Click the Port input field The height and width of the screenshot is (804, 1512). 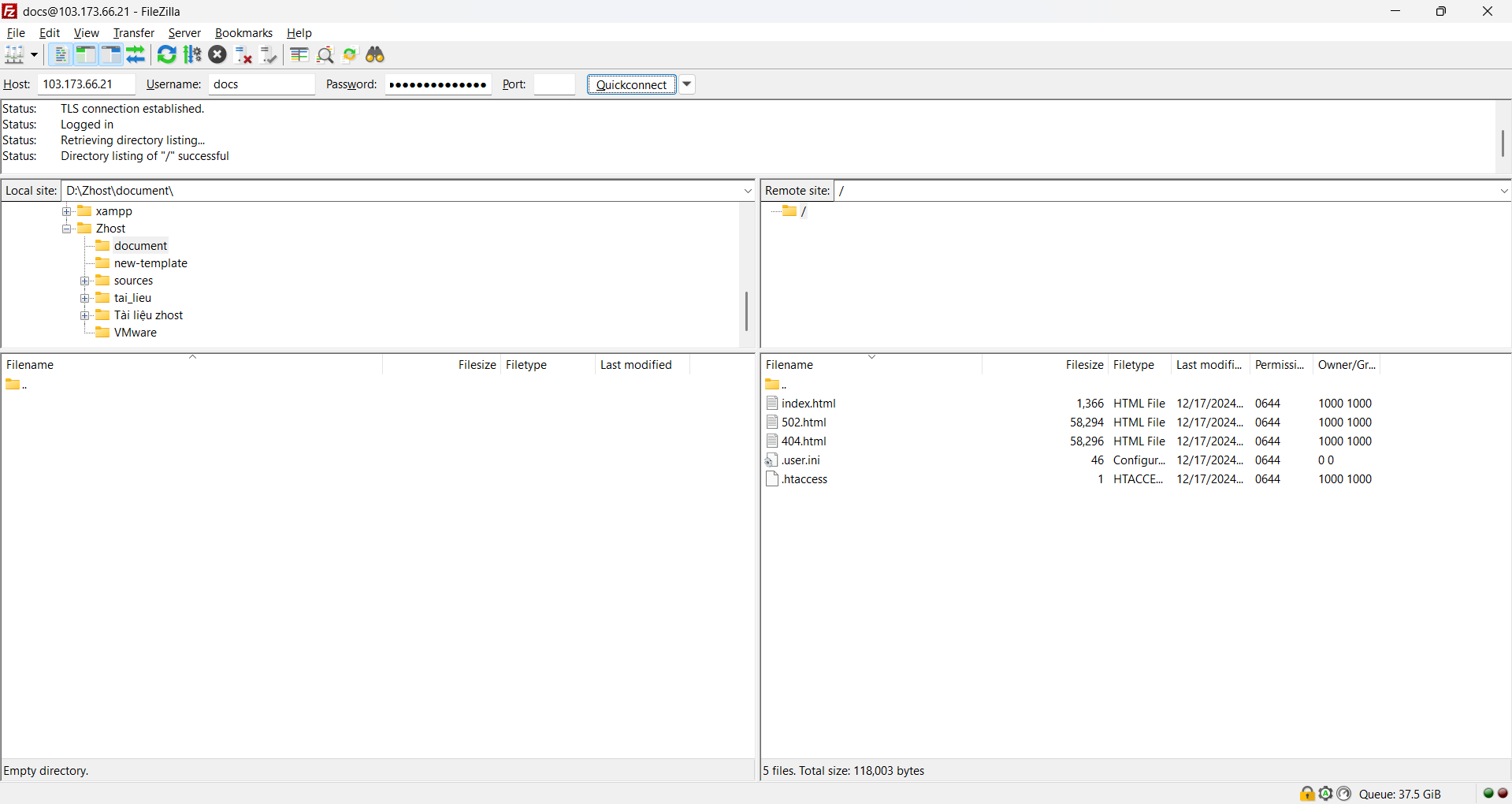[x=554, y=84]
